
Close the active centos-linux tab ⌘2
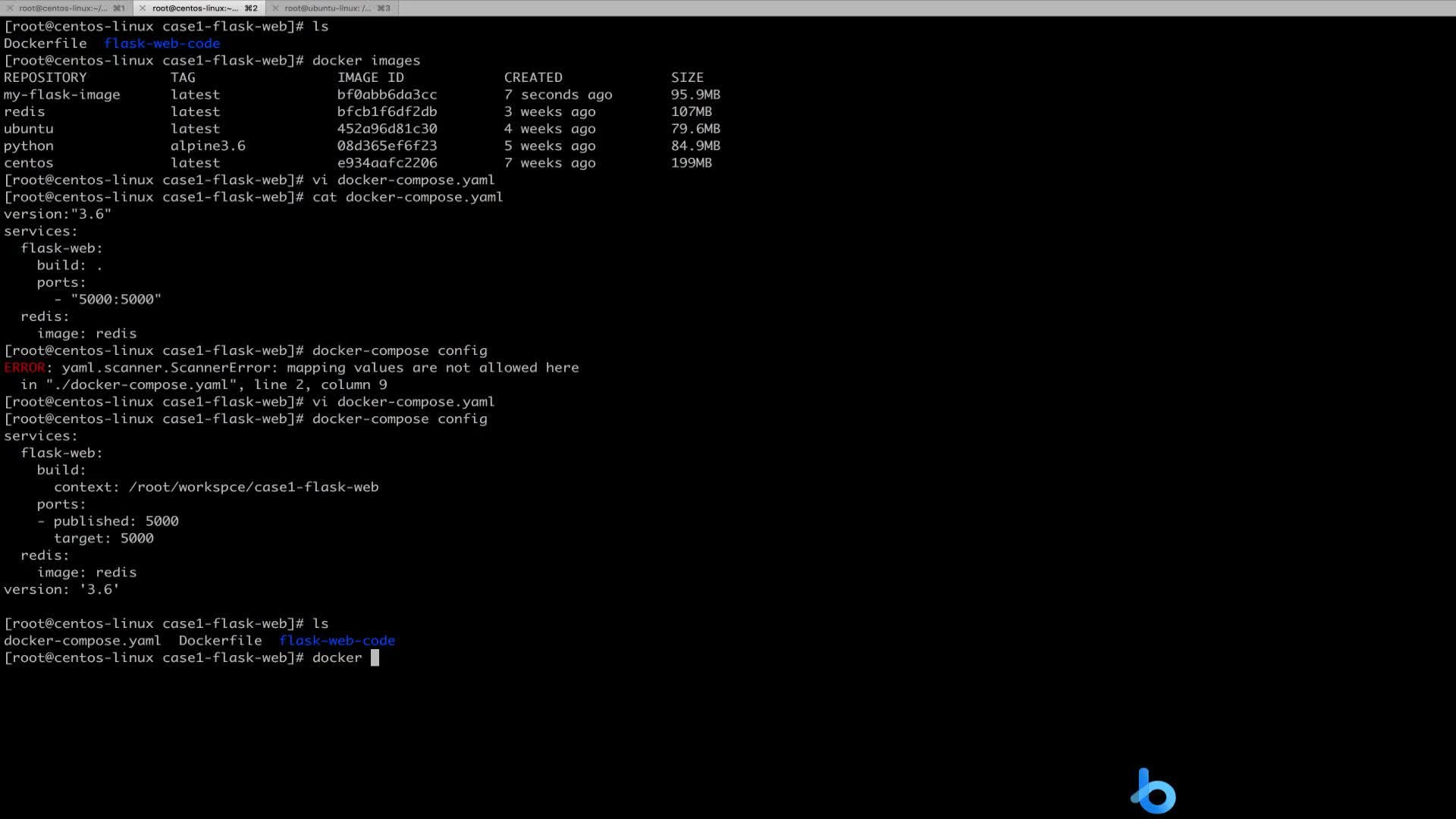142,8
